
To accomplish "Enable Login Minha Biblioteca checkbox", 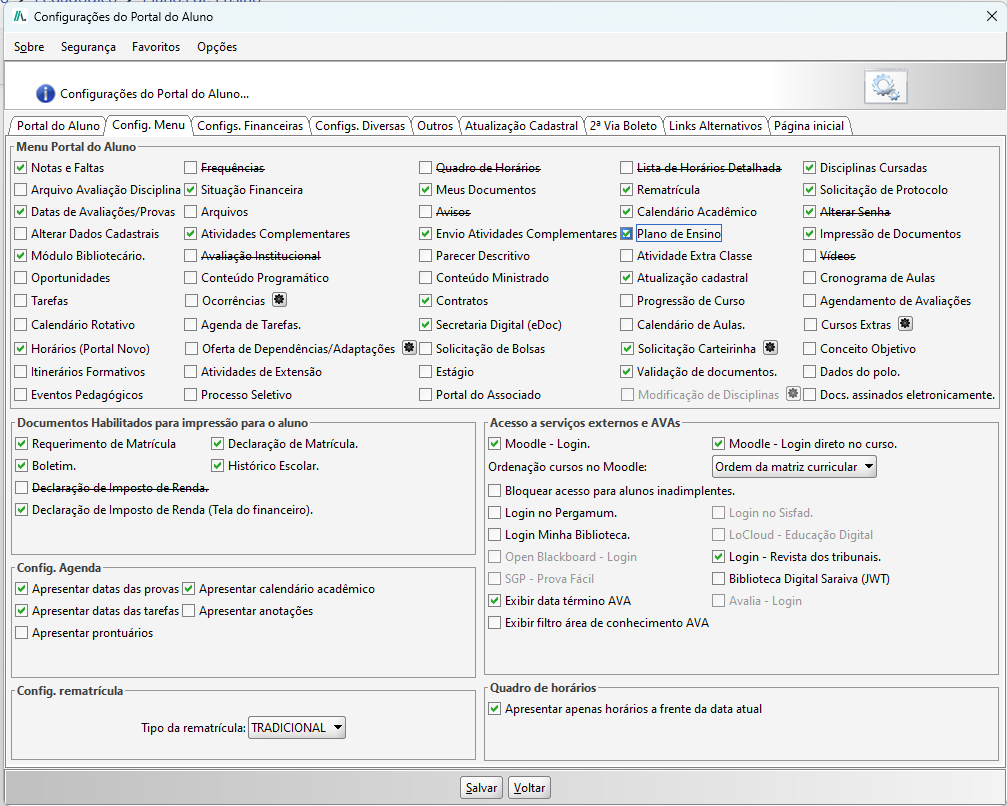I will (495, 534).
